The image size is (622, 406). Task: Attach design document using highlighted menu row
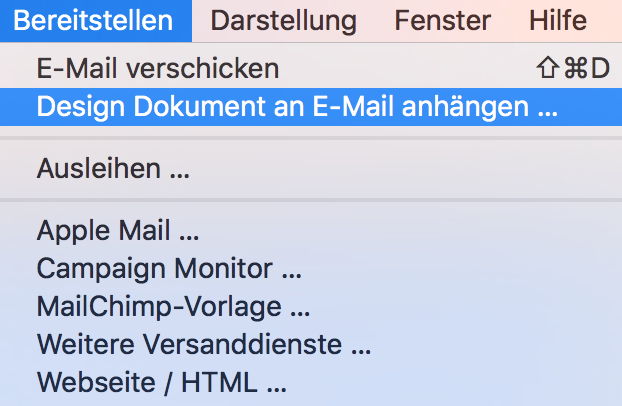click(311, 107)
